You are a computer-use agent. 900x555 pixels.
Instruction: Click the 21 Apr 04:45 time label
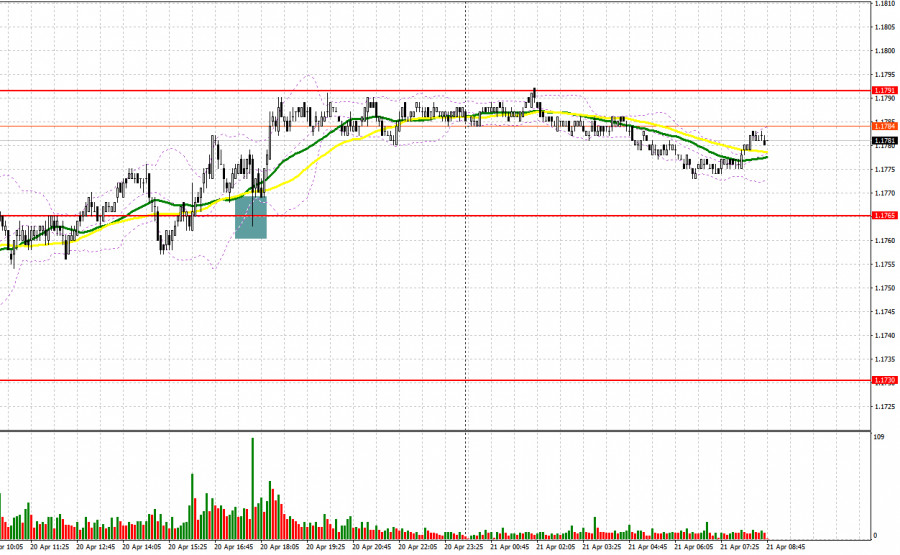[648, 548]
